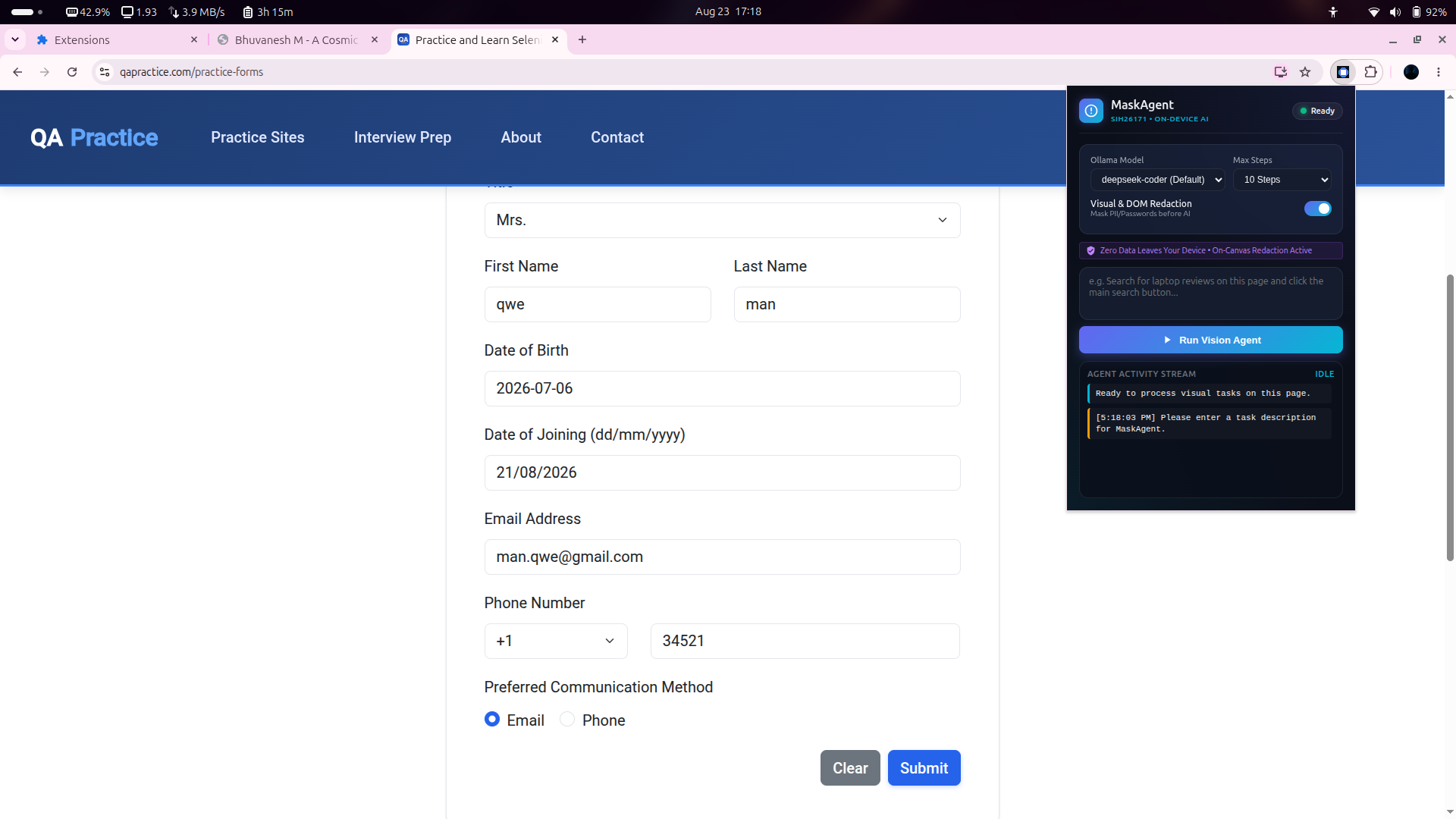Click the QA Practice logo

(x=94, y=137)
